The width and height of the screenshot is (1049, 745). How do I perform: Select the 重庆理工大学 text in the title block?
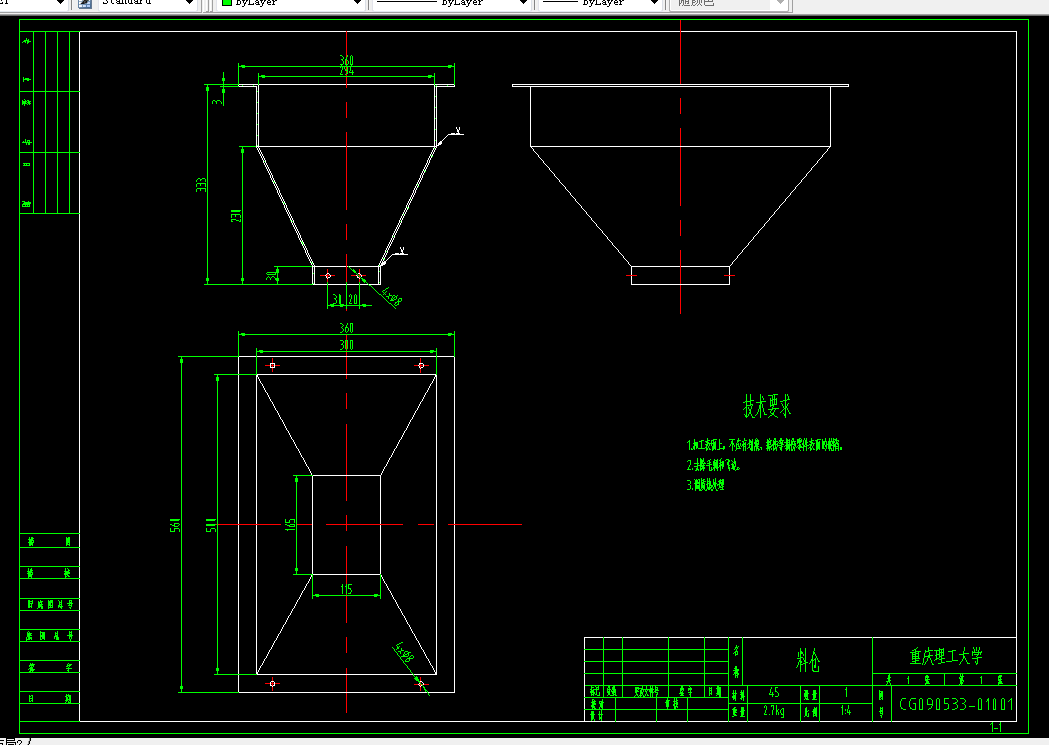[x=945, y=656]
